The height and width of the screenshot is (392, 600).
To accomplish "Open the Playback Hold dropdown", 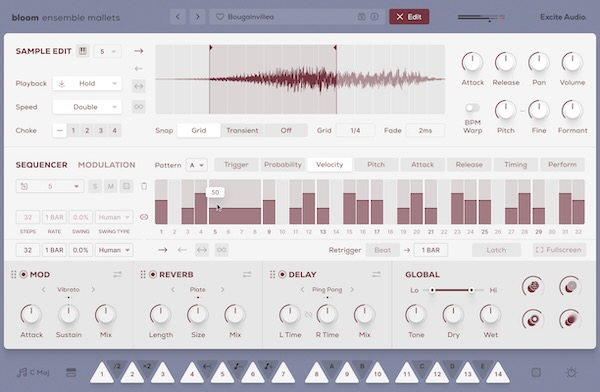I will click(87, 83).
